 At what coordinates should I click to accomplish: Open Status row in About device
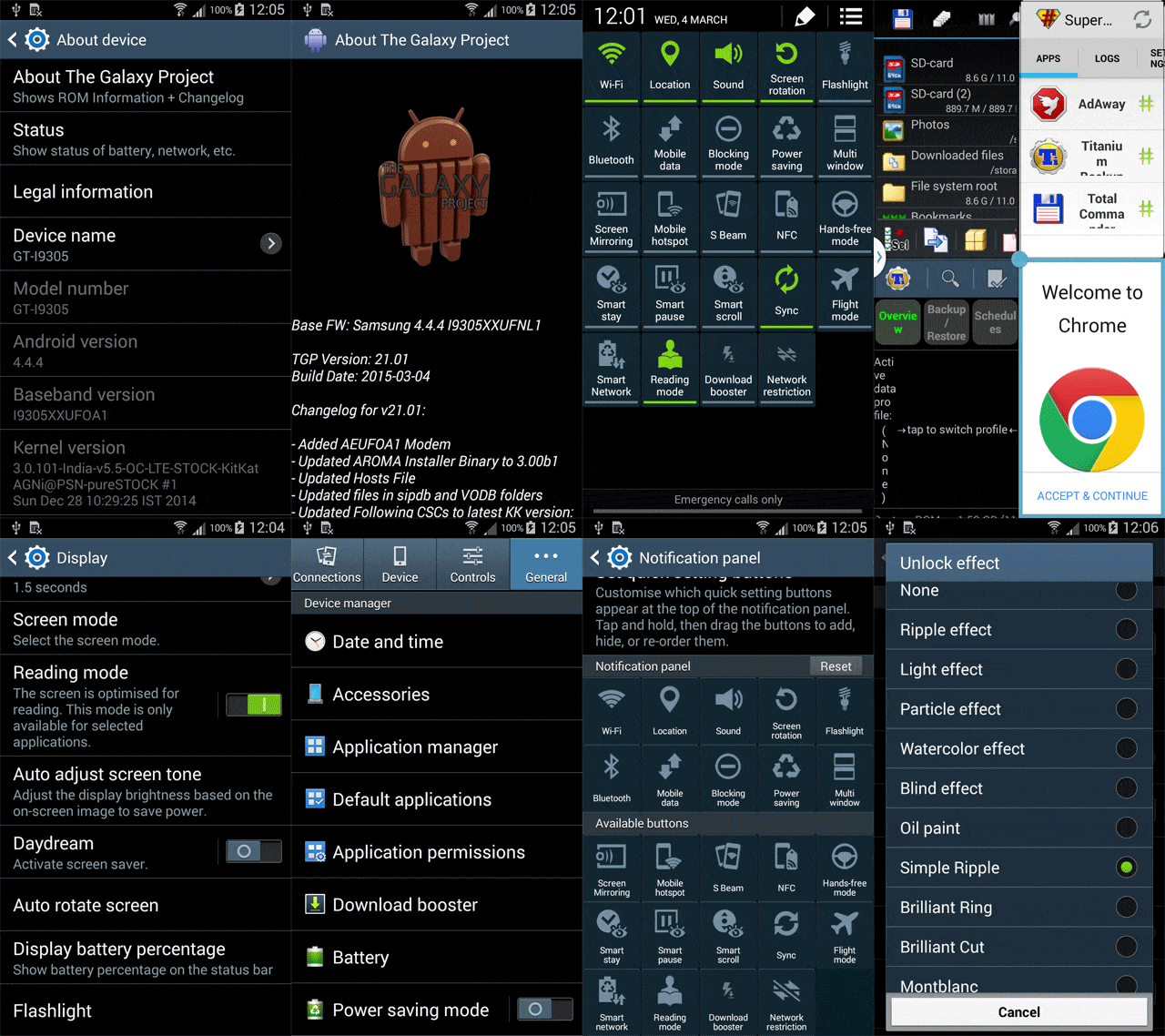click(x=146, y=139)
